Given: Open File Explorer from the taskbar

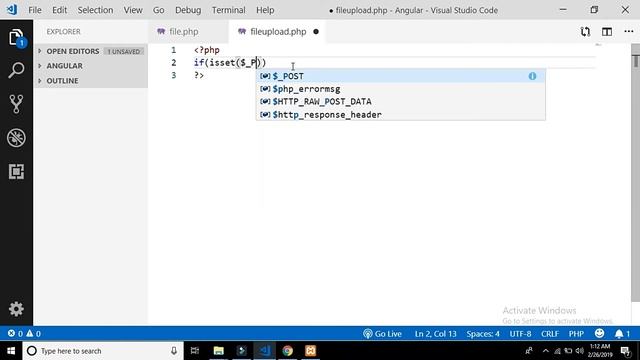Looking at the screenshot, I should 218,351.
